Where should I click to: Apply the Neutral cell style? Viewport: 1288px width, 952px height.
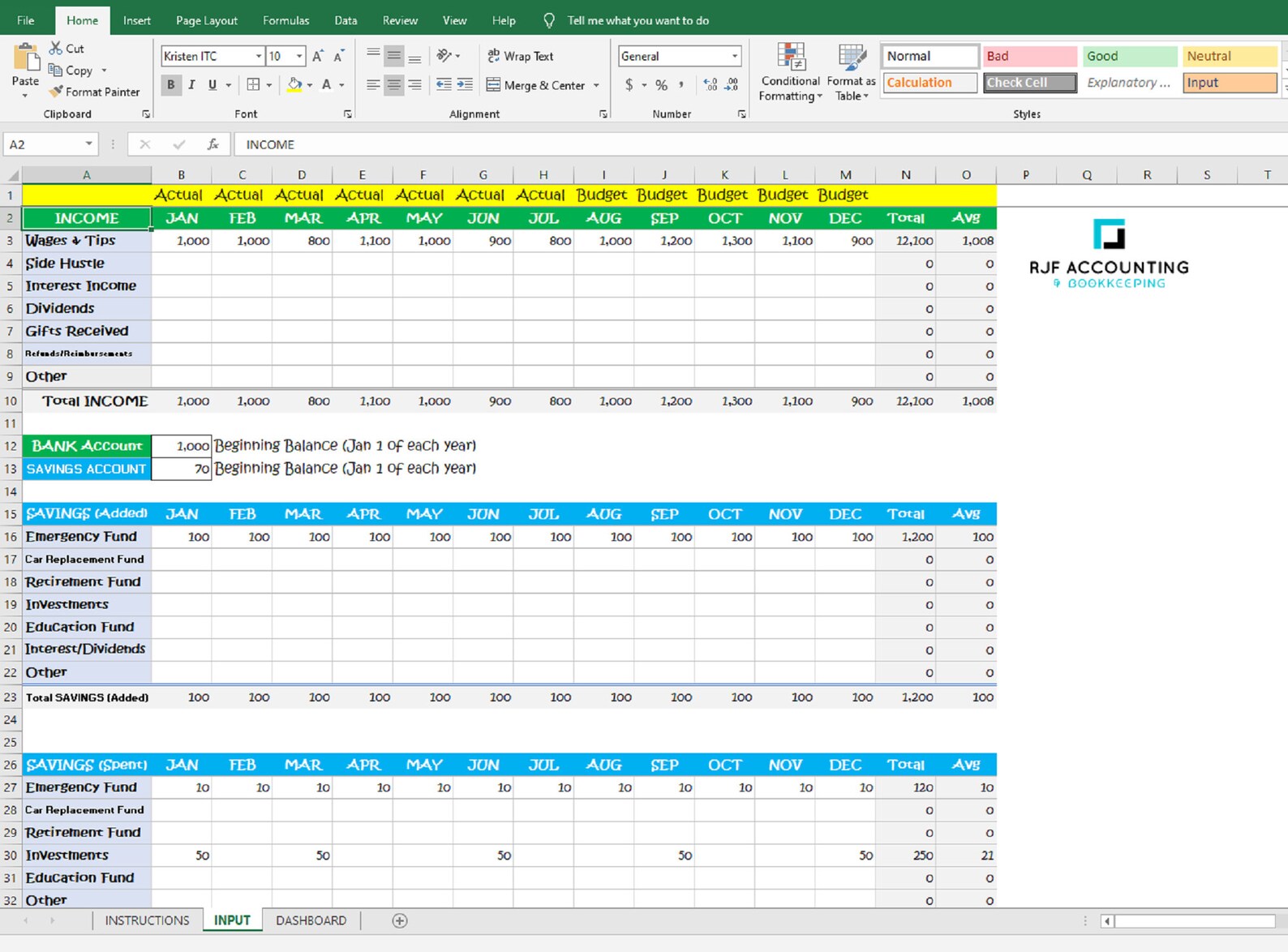1230,56
